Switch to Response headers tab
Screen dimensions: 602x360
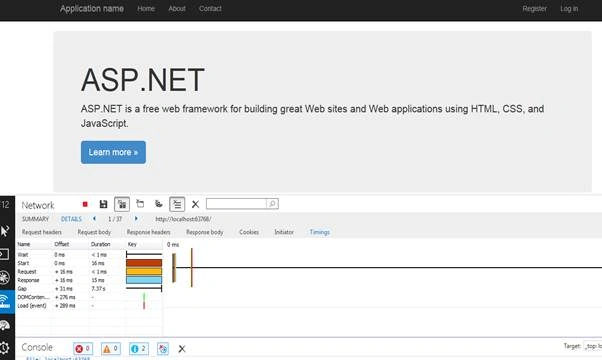coord(149,232)
